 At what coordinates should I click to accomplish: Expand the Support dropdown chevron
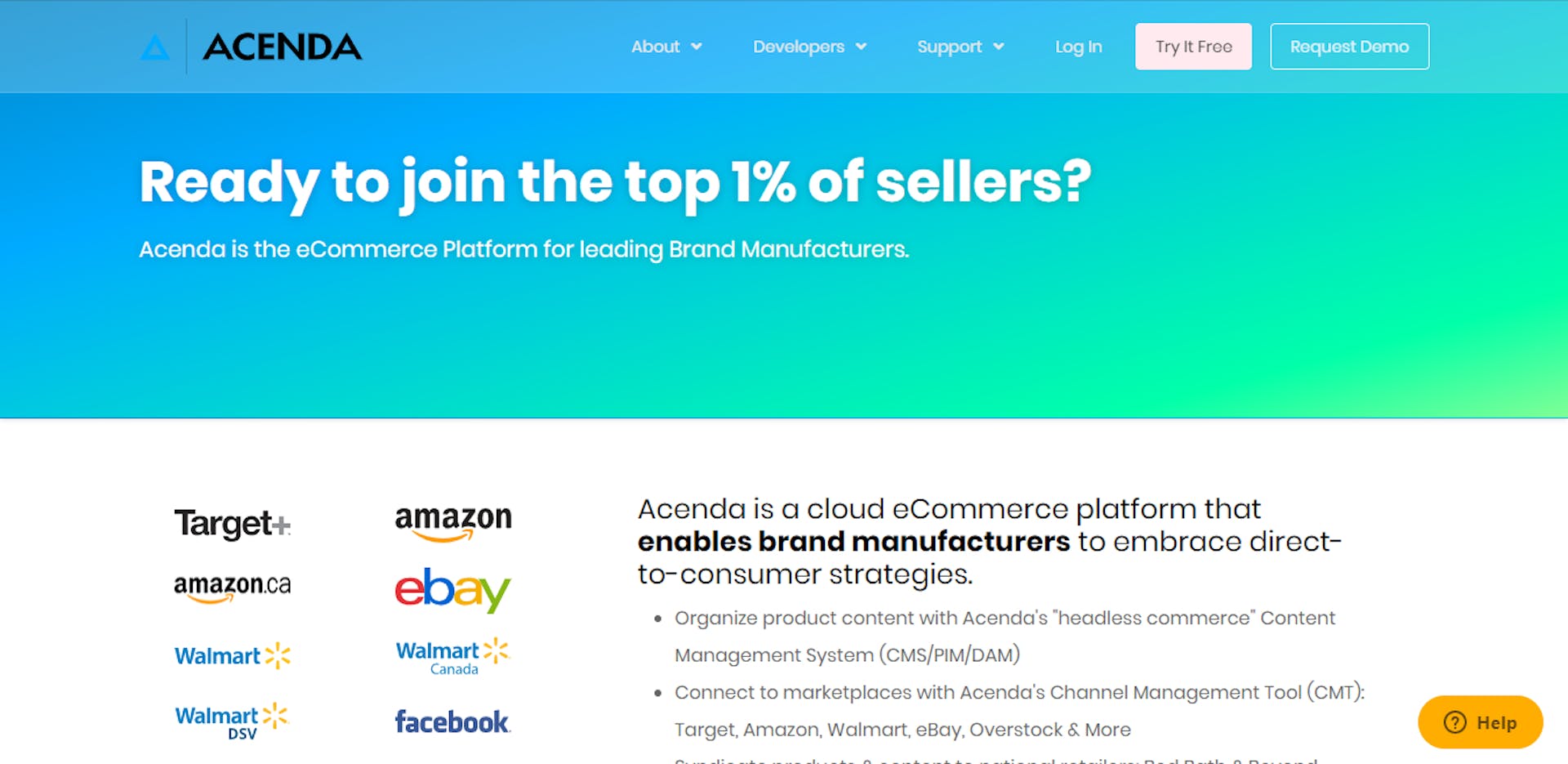click(x=998, y=47)
